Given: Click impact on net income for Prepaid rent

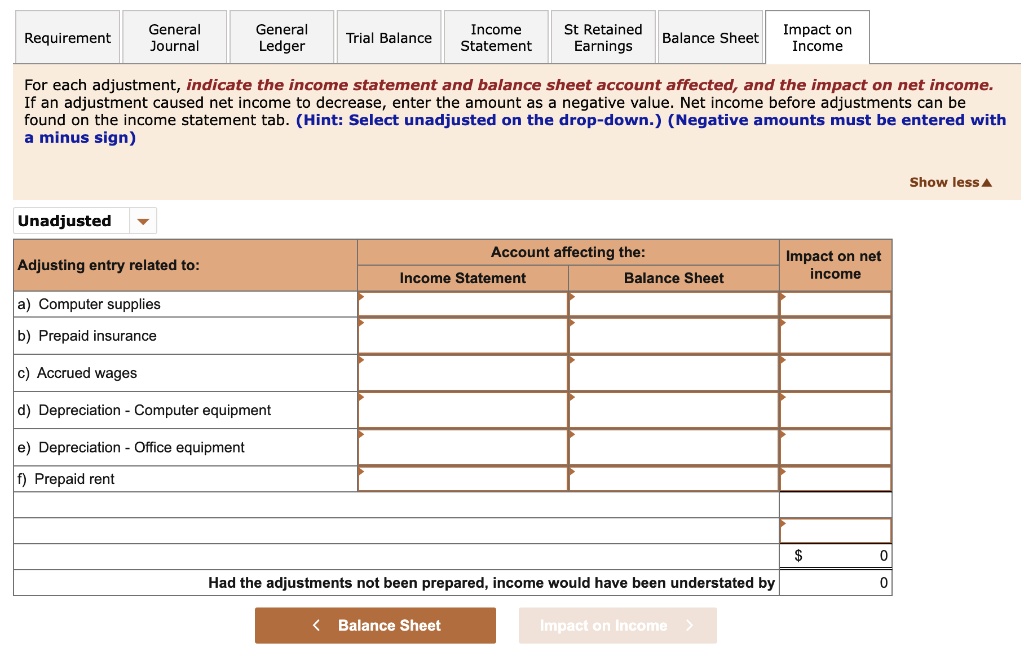Looking at the screenshot, I should point(835,479).
